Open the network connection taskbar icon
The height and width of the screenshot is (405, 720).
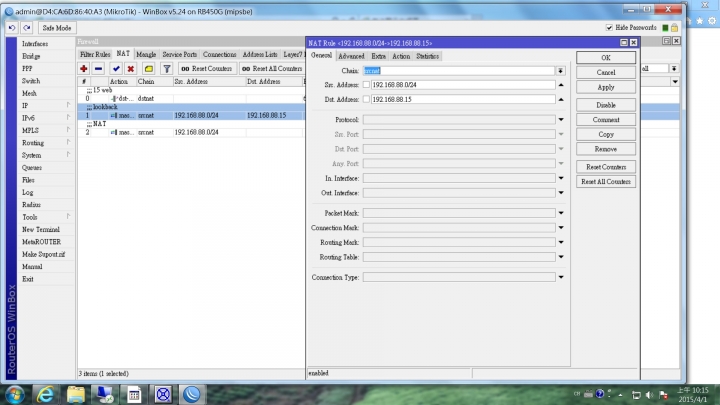click(x=104, y=394)
